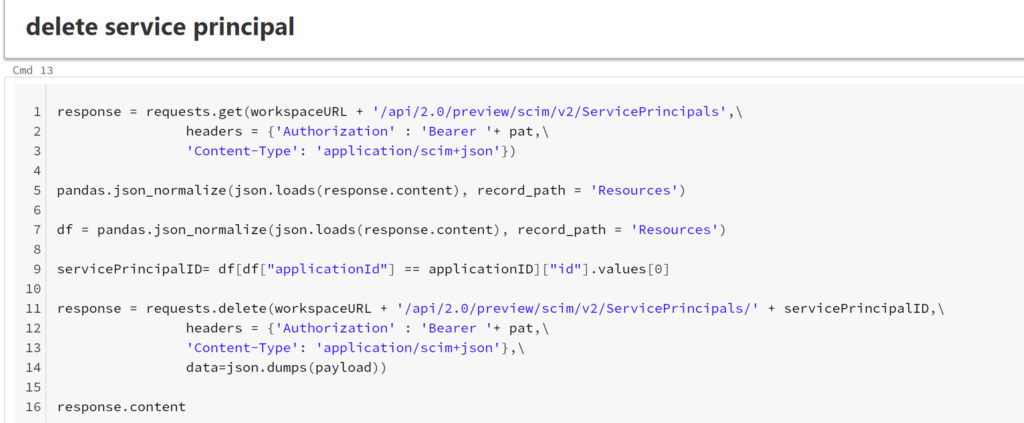
Task: Click response.content on line 16
Action: (121, 407)
